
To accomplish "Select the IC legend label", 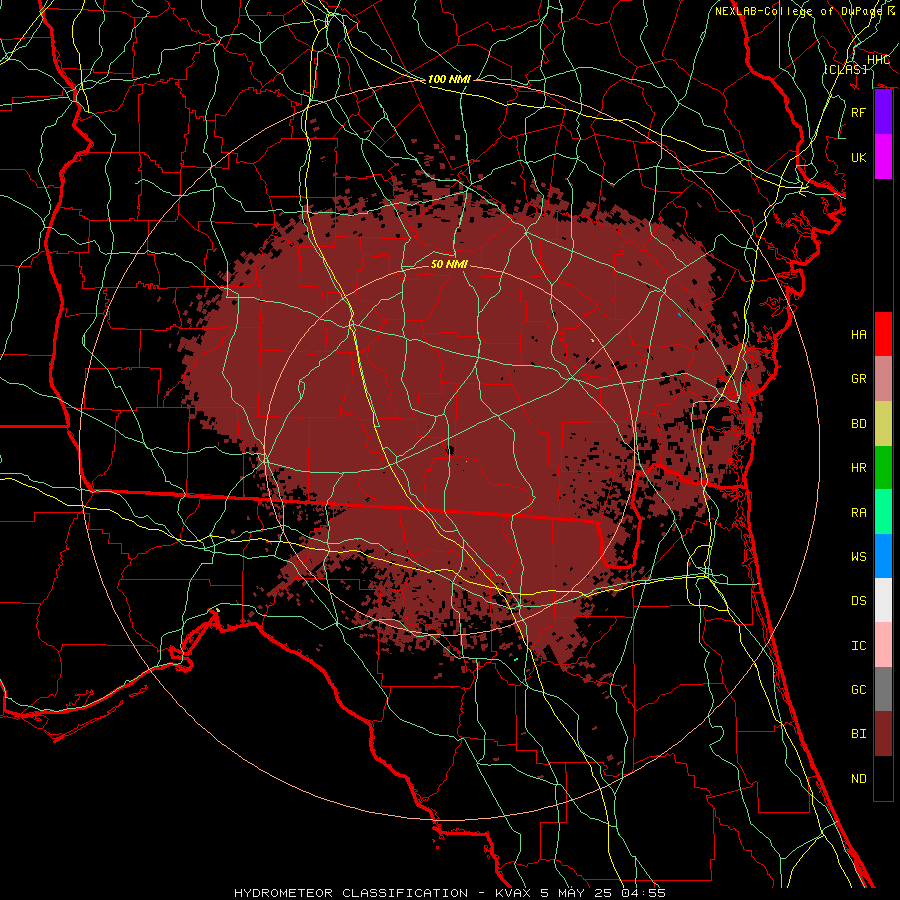I will point(859,646).
